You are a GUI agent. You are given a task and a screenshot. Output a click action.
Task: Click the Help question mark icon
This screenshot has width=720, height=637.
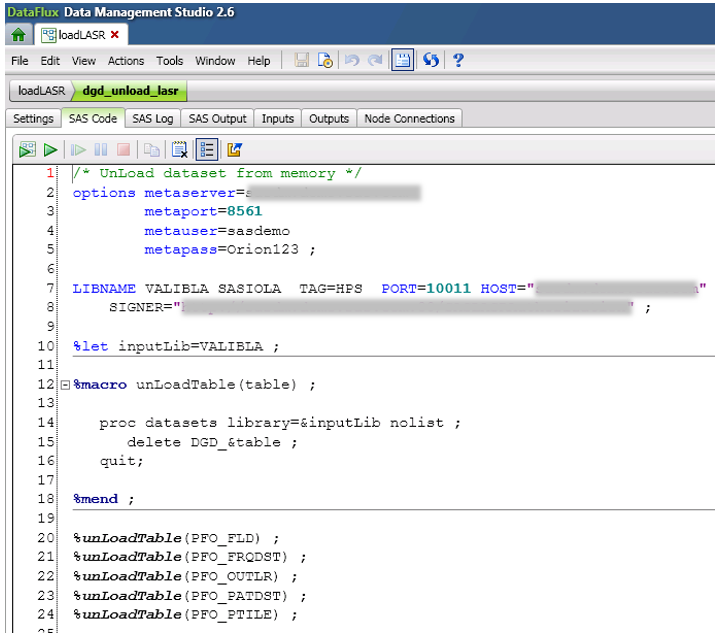click(458, 61)
